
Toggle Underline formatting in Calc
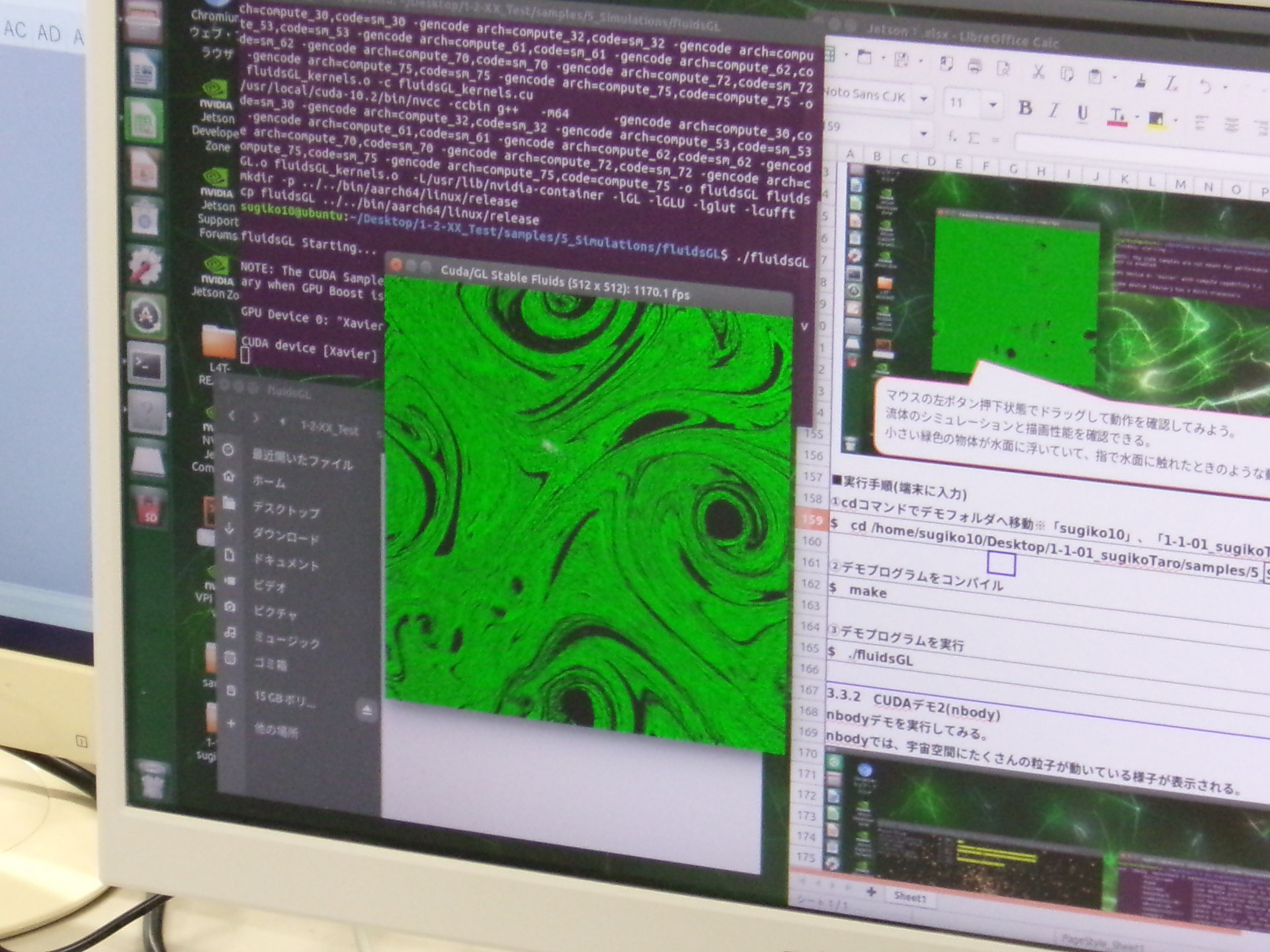1083,113
